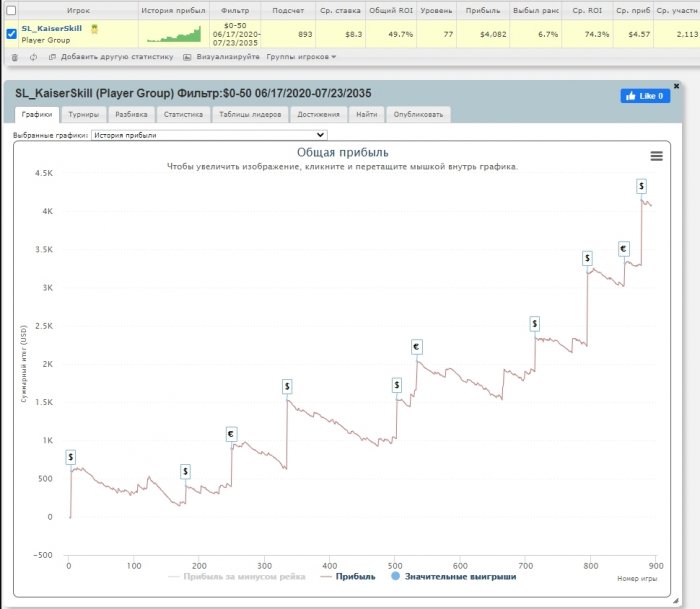Click the Визуализируйте link
The width and height of the screenshot is (700, 609).
click(228, 57)
